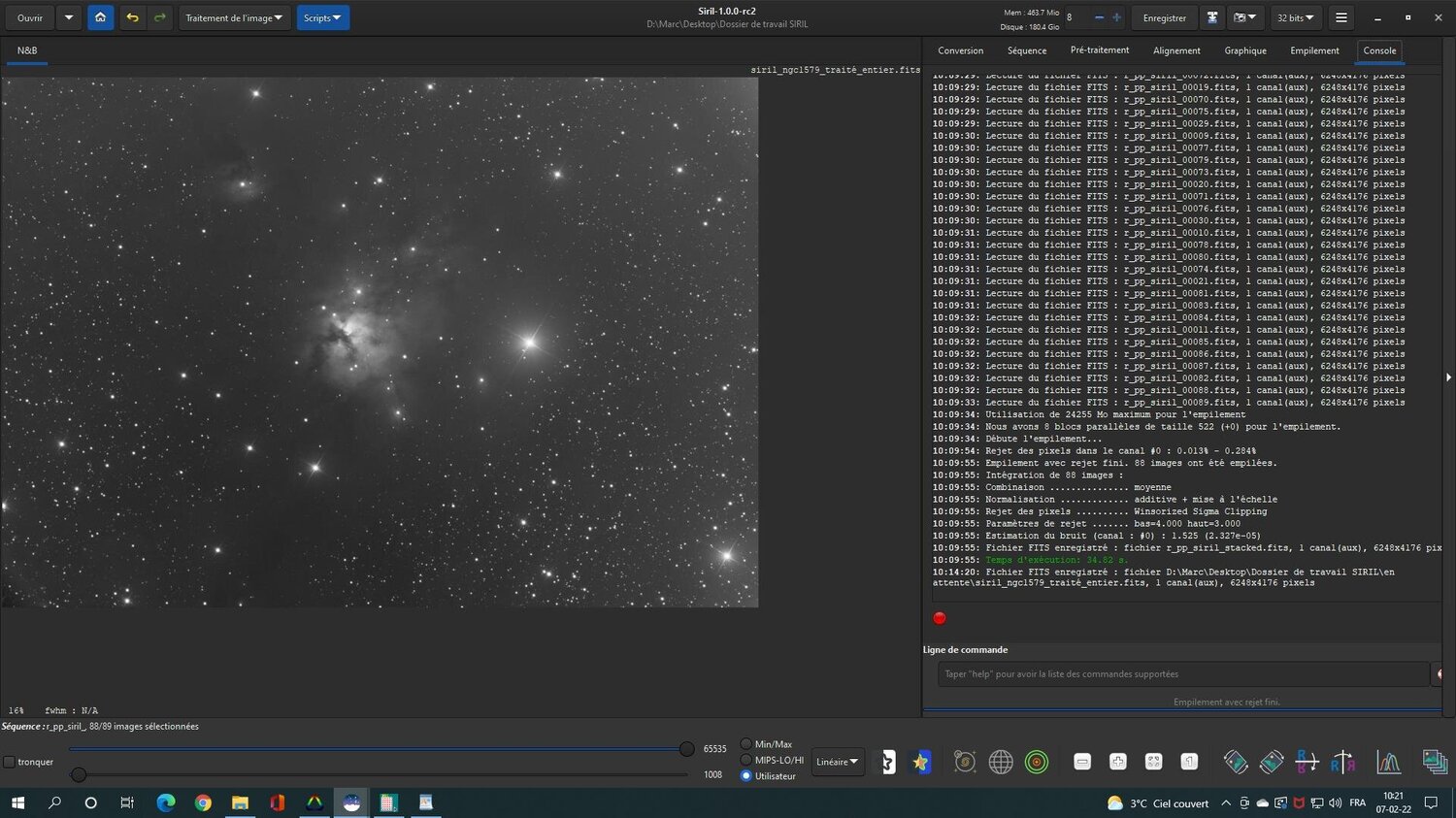Image resolution: width=1456 pixels, height=818 pixels.
Task: Click the command line input field
Action: (1182, 673)
